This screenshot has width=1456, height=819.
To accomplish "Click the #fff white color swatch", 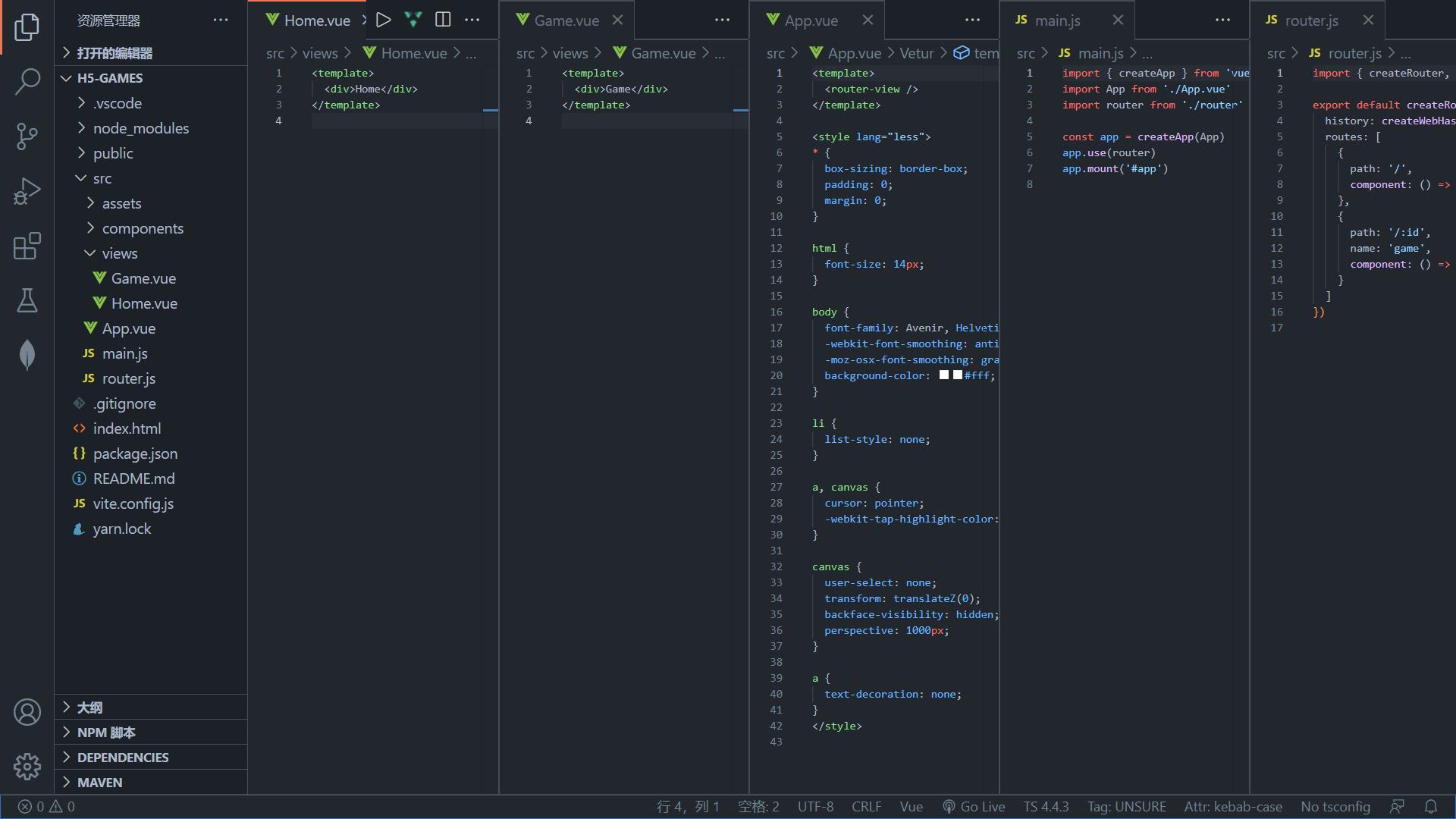I will click(957, 375).
